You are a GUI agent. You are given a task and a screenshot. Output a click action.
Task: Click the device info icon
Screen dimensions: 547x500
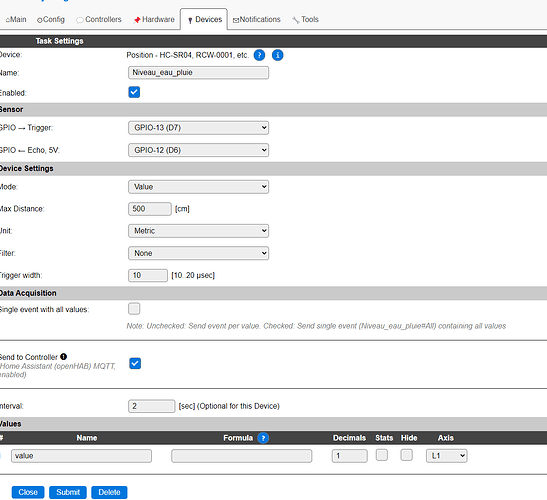click(x=278, y=55)
